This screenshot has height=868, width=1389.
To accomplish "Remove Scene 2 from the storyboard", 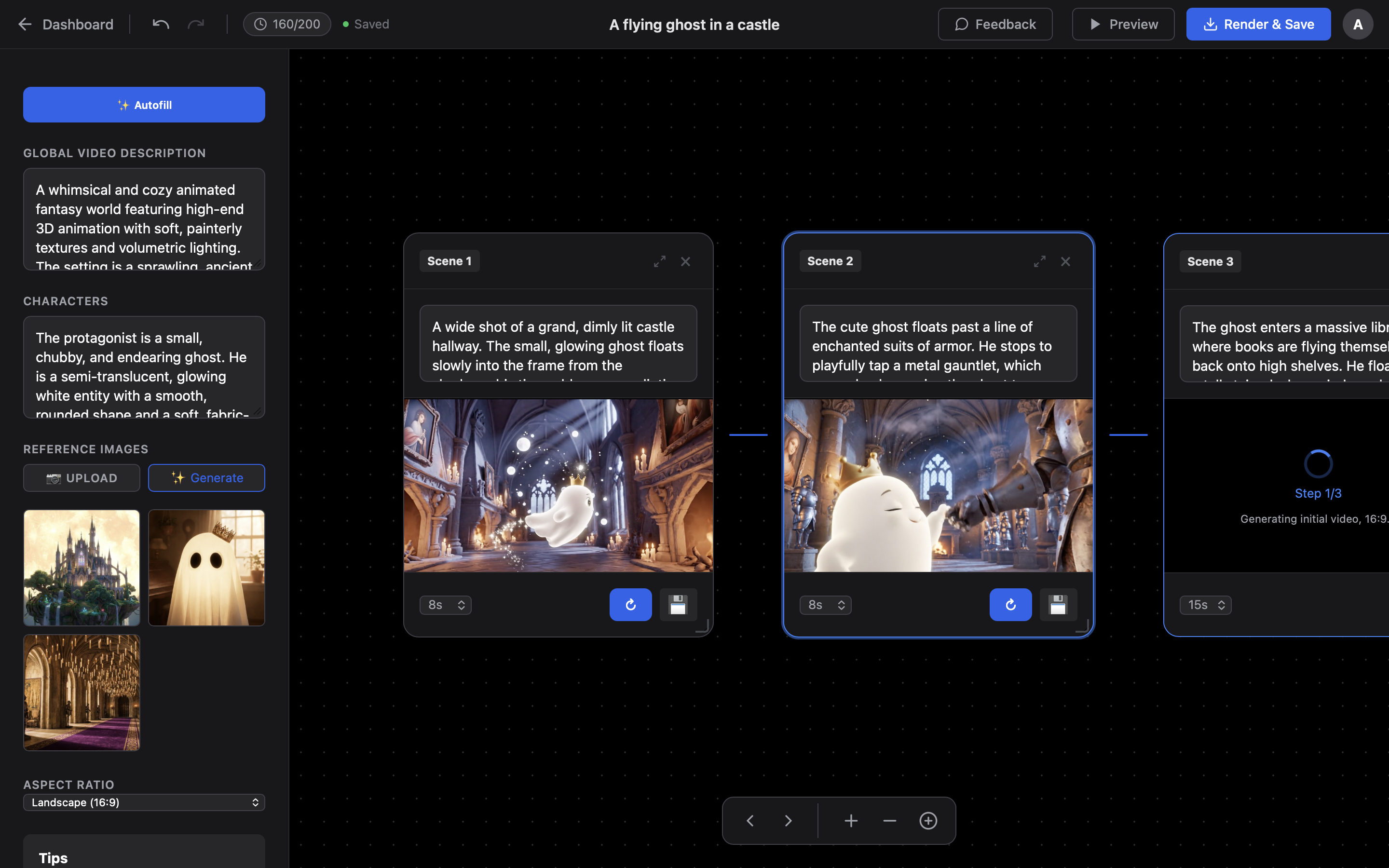I will pyautogui.click(x=1065, y=261).
